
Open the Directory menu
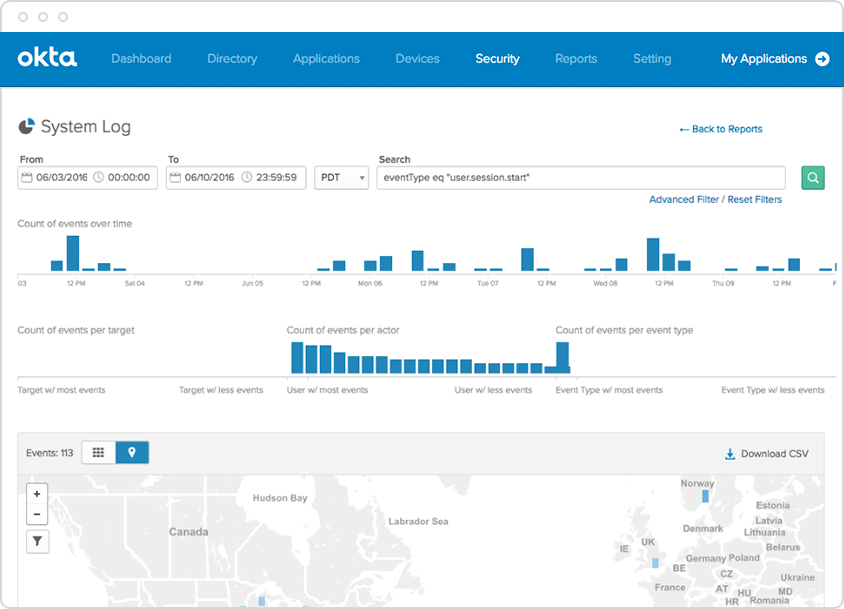[x=232, y=59]
